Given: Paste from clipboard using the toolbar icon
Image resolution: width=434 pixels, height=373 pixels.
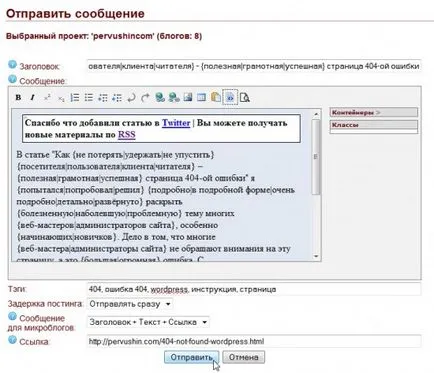Looking at the screenshot, I should 216,97.
